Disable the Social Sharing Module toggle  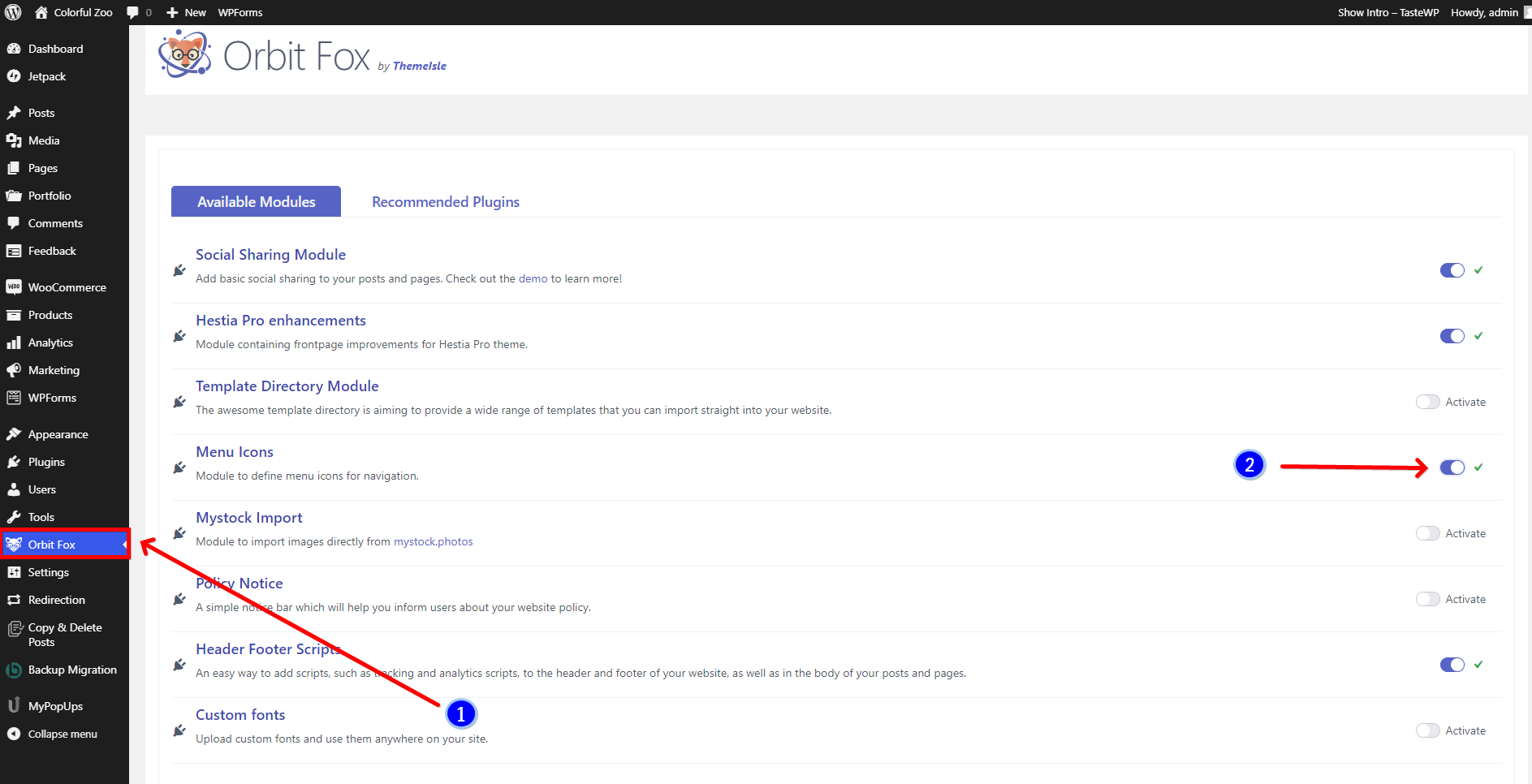point(1452,270)
